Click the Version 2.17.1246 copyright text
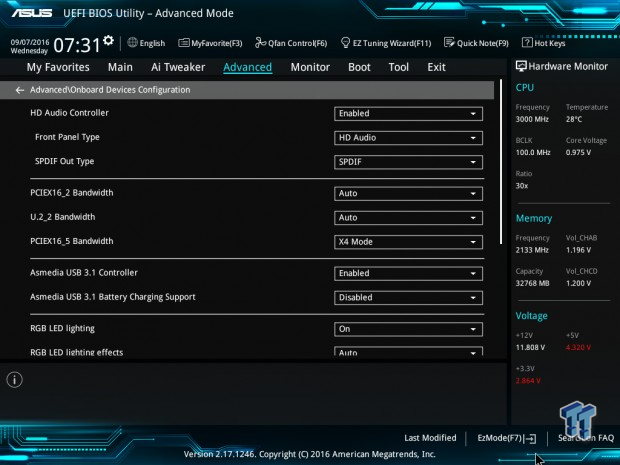The height and width of the screenshot is (465, 620). point(310,454)
